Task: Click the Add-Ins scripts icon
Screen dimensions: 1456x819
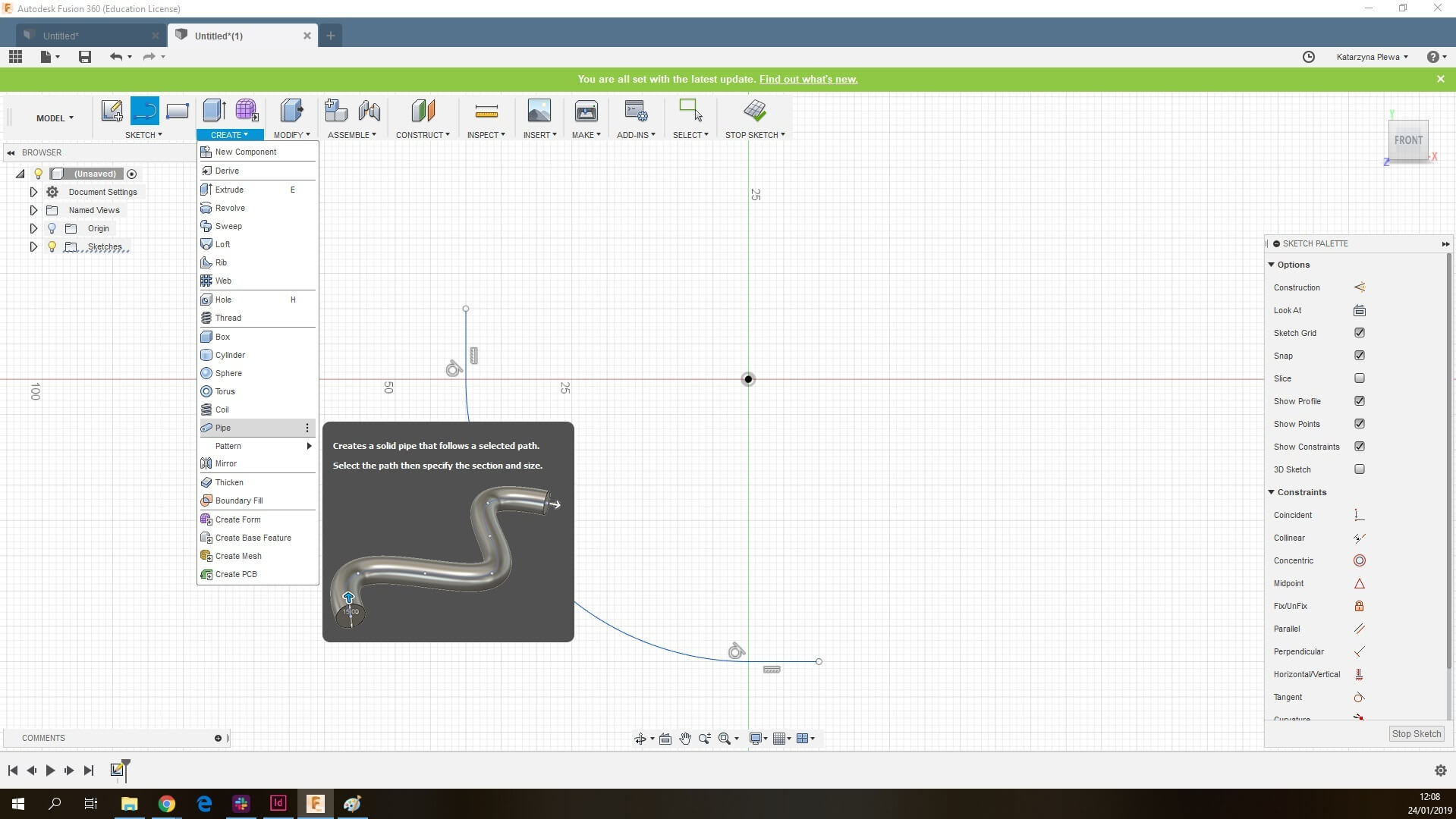Action: (x=636, y=111)
